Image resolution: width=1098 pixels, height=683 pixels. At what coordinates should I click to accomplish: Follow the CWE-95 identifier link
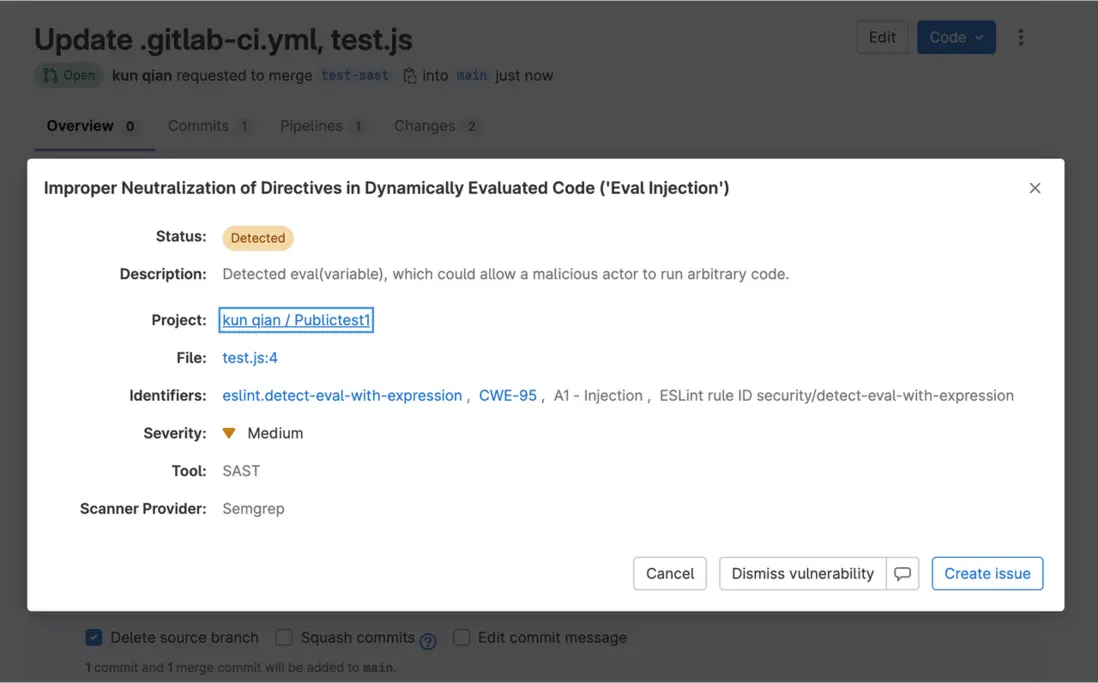[508, 396]
